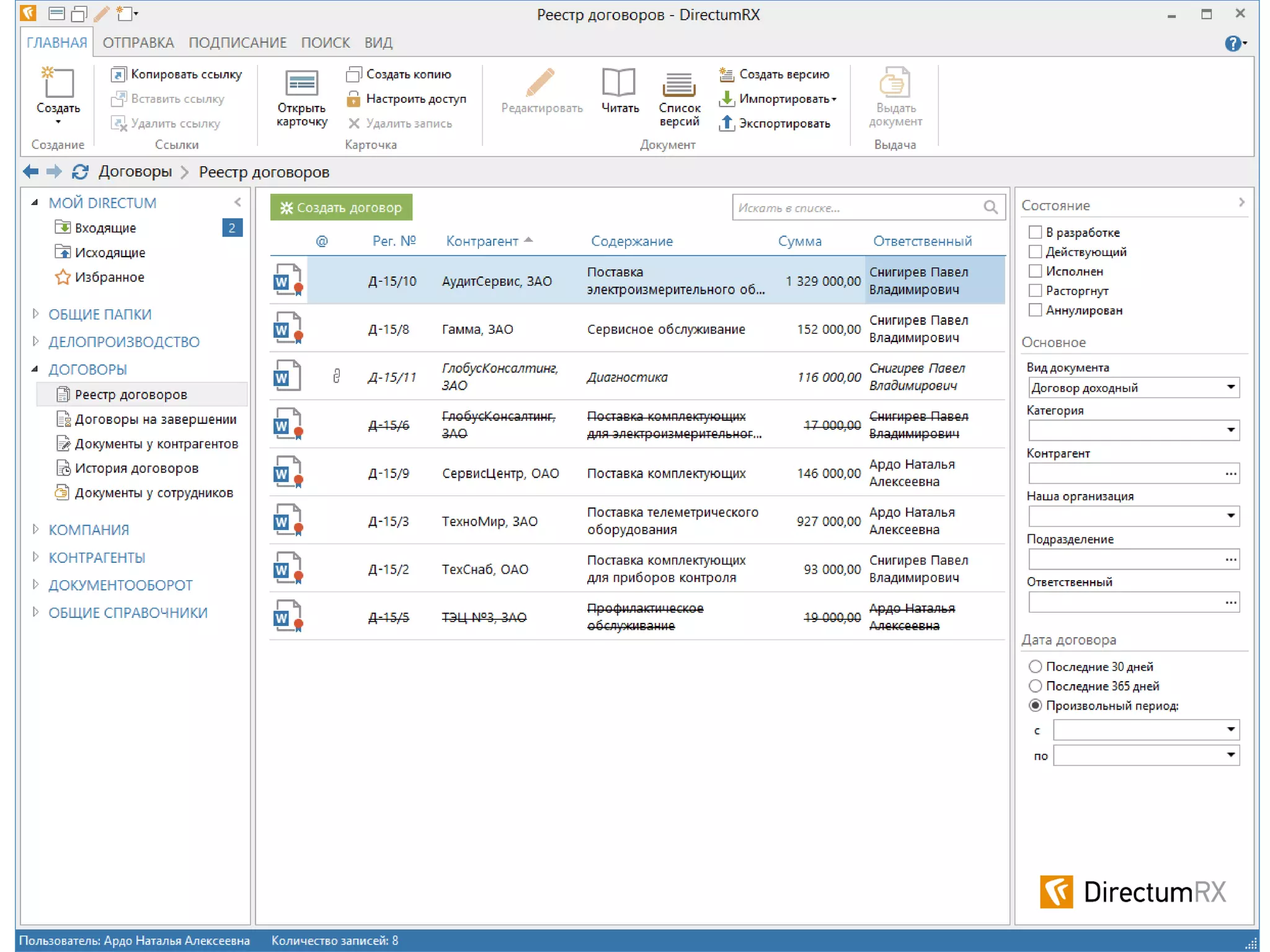Screen dimensions: 1270x952
Task: Click the Читать book icon
Action: (619, 84)
